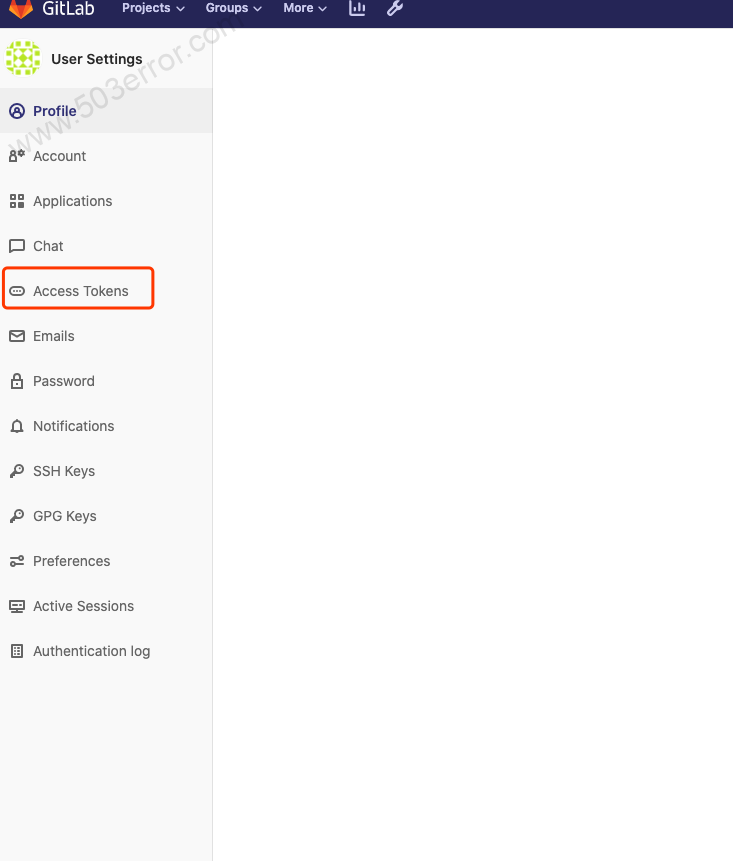Open the Authentication log section
This screenshot has width=733, height=861.
(x=89, y=650)
